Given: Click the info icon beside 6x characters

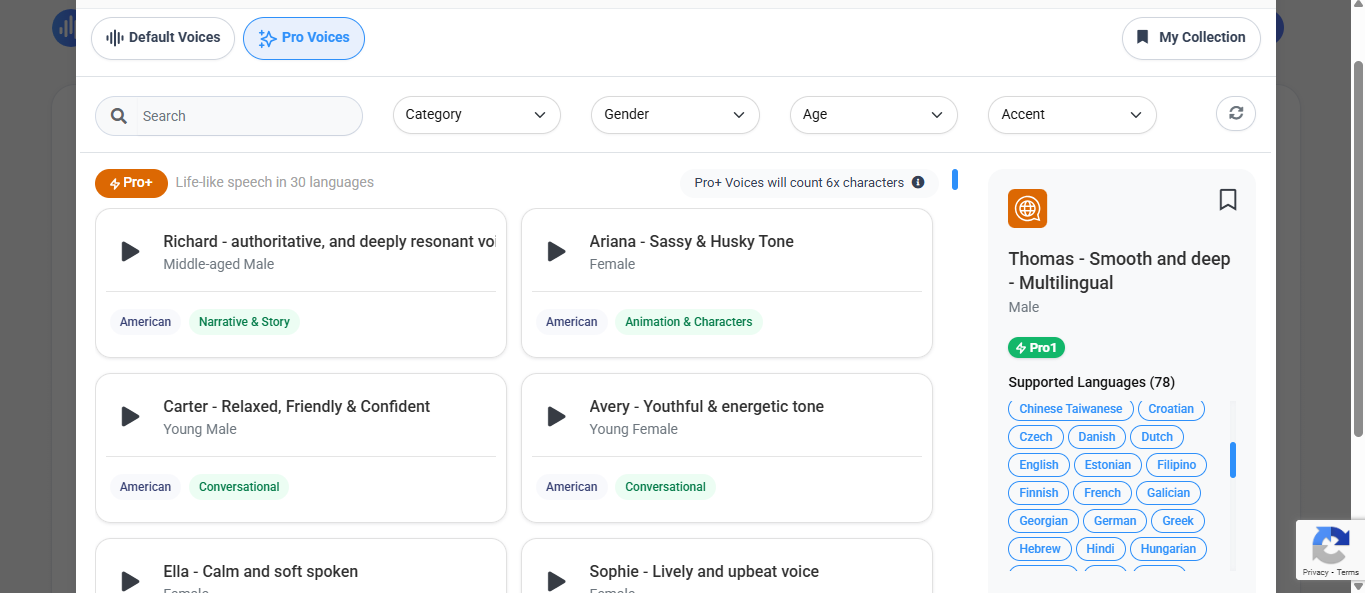Looking at the screenshot, I should coord(918,183).
